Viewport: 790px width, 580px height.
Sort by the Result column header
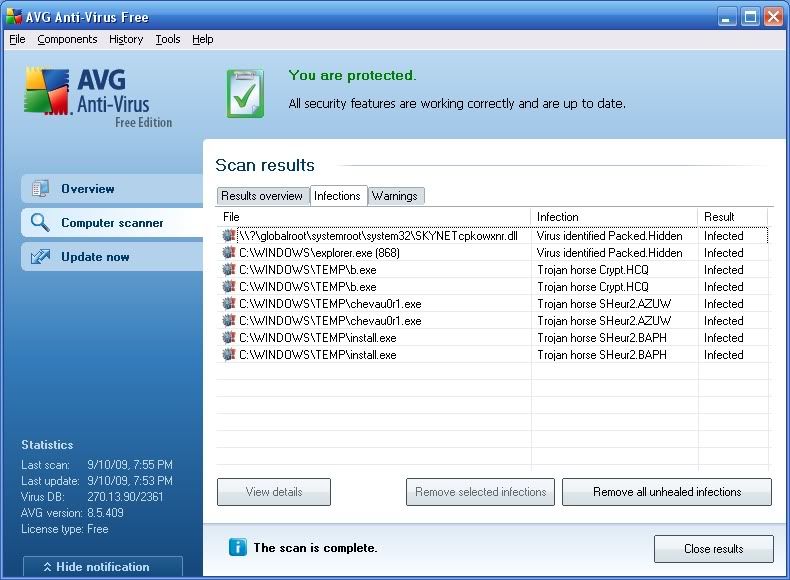(733, 217)
